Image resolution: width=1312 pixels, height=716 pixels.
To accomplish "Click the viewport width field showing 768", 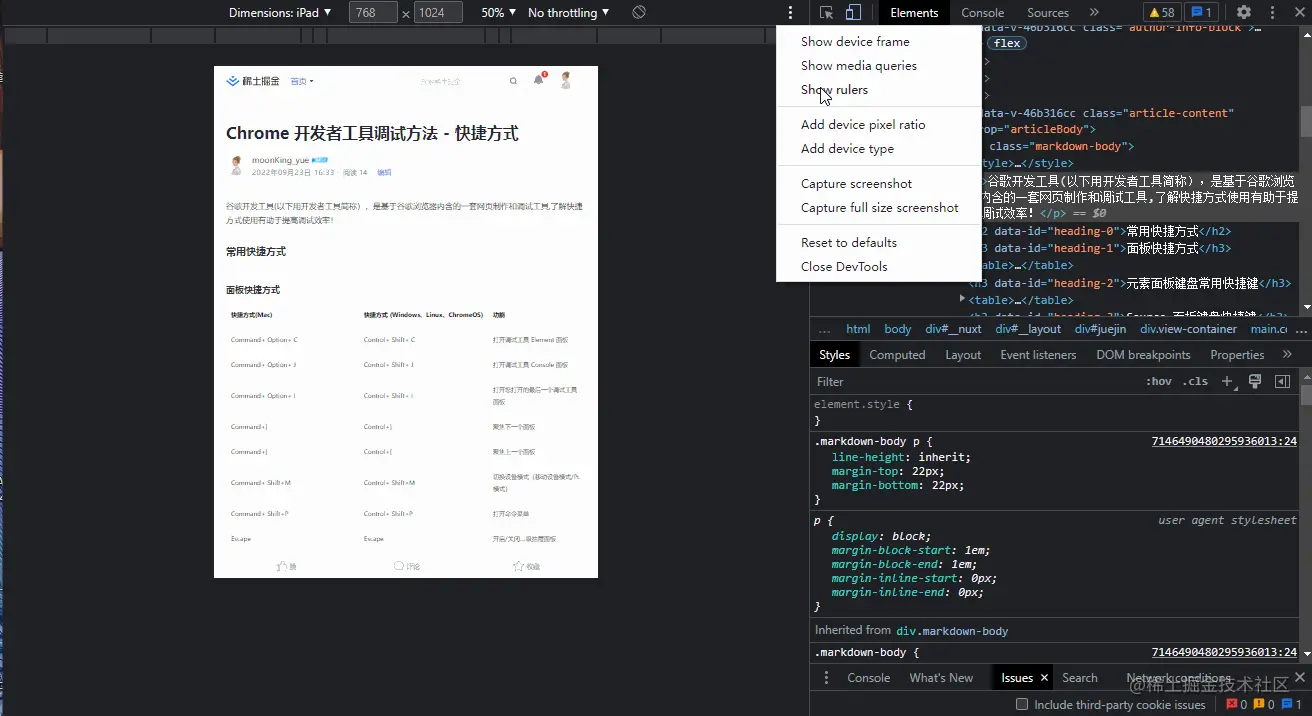I will [x=373, y=13].
